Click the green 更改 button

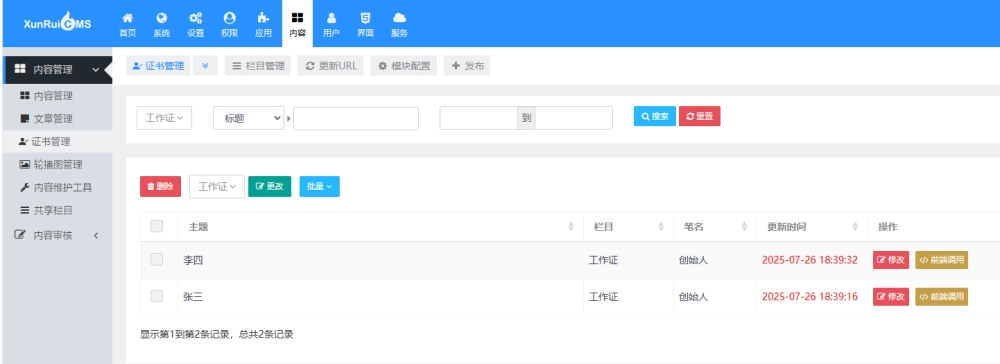[x=269, y=186]
